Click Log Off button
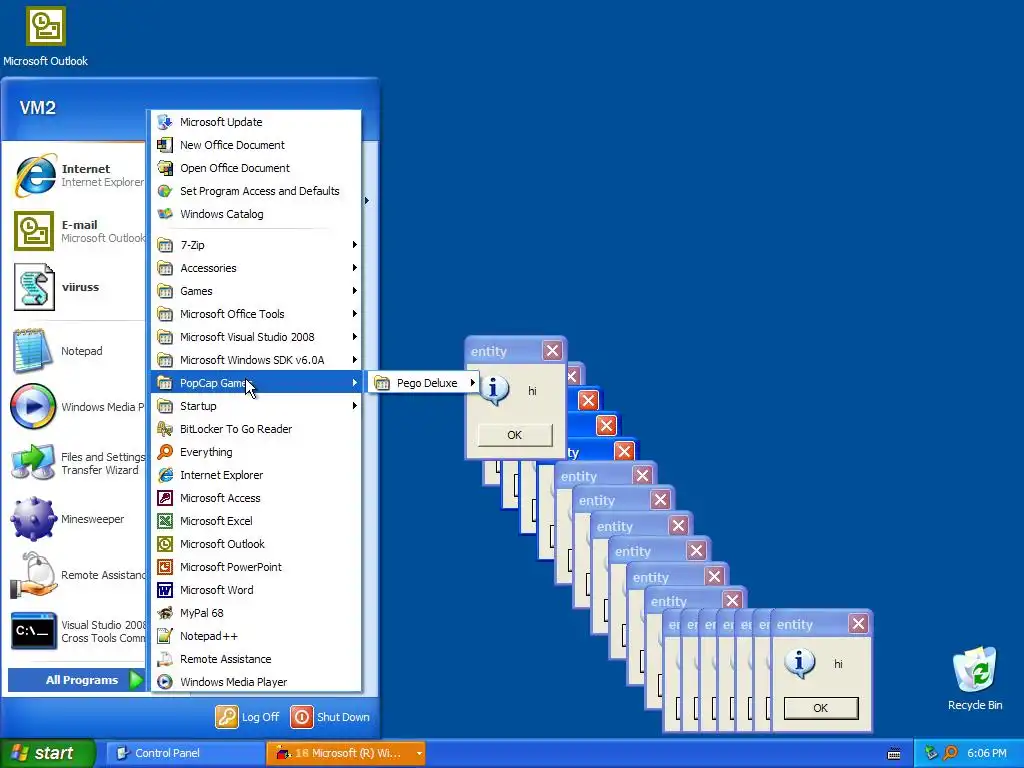Image resolution: width=1024 pixels, height=768 pixels. click(248, 717)
